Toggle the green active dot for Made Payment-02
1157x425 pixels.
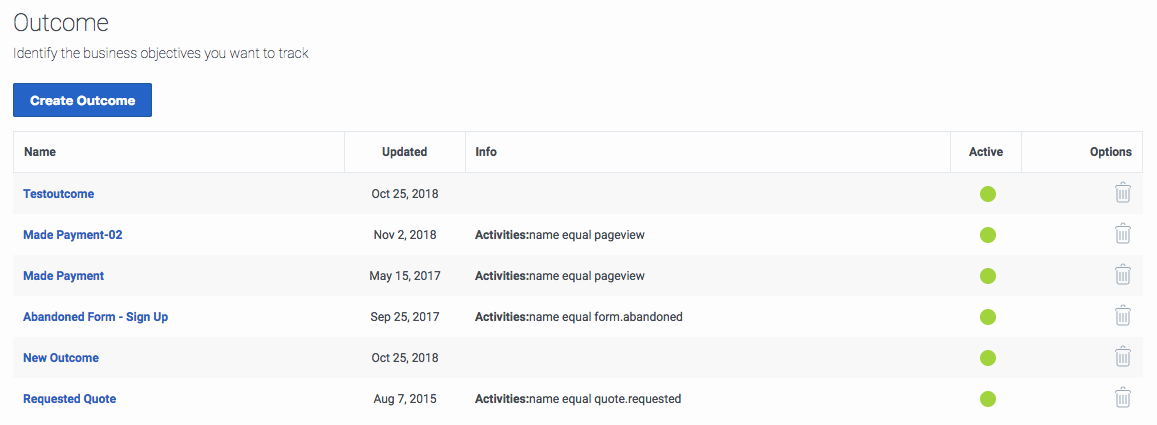[987, 235]
